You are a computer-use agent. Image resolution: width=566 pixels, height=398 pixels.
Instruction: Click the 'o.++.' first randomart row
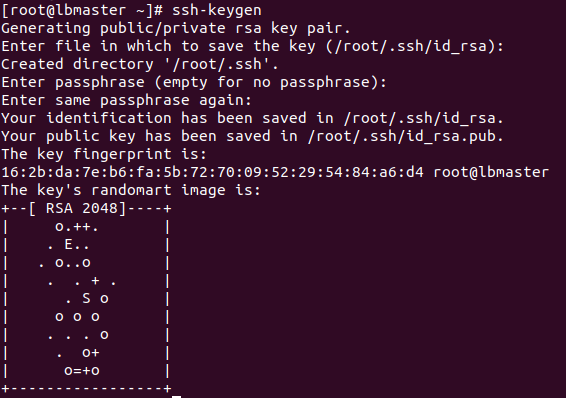pos(77,227)
